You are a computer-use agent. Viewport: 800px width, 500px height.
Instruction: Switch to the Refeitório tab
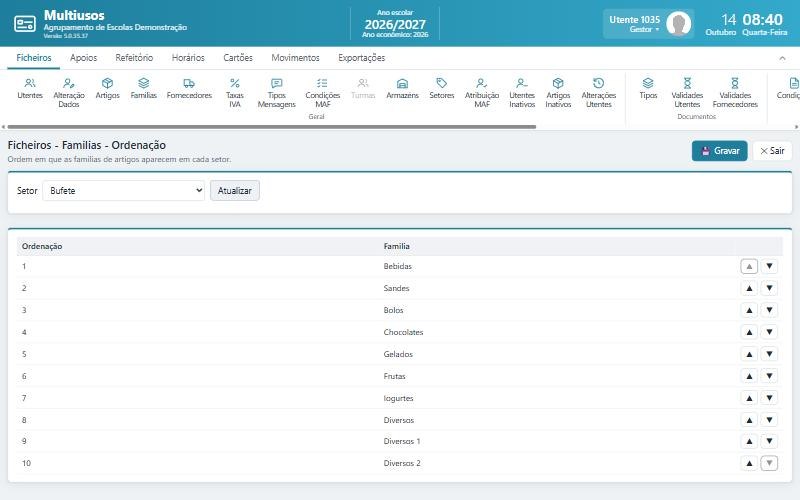tap(134, 58)
